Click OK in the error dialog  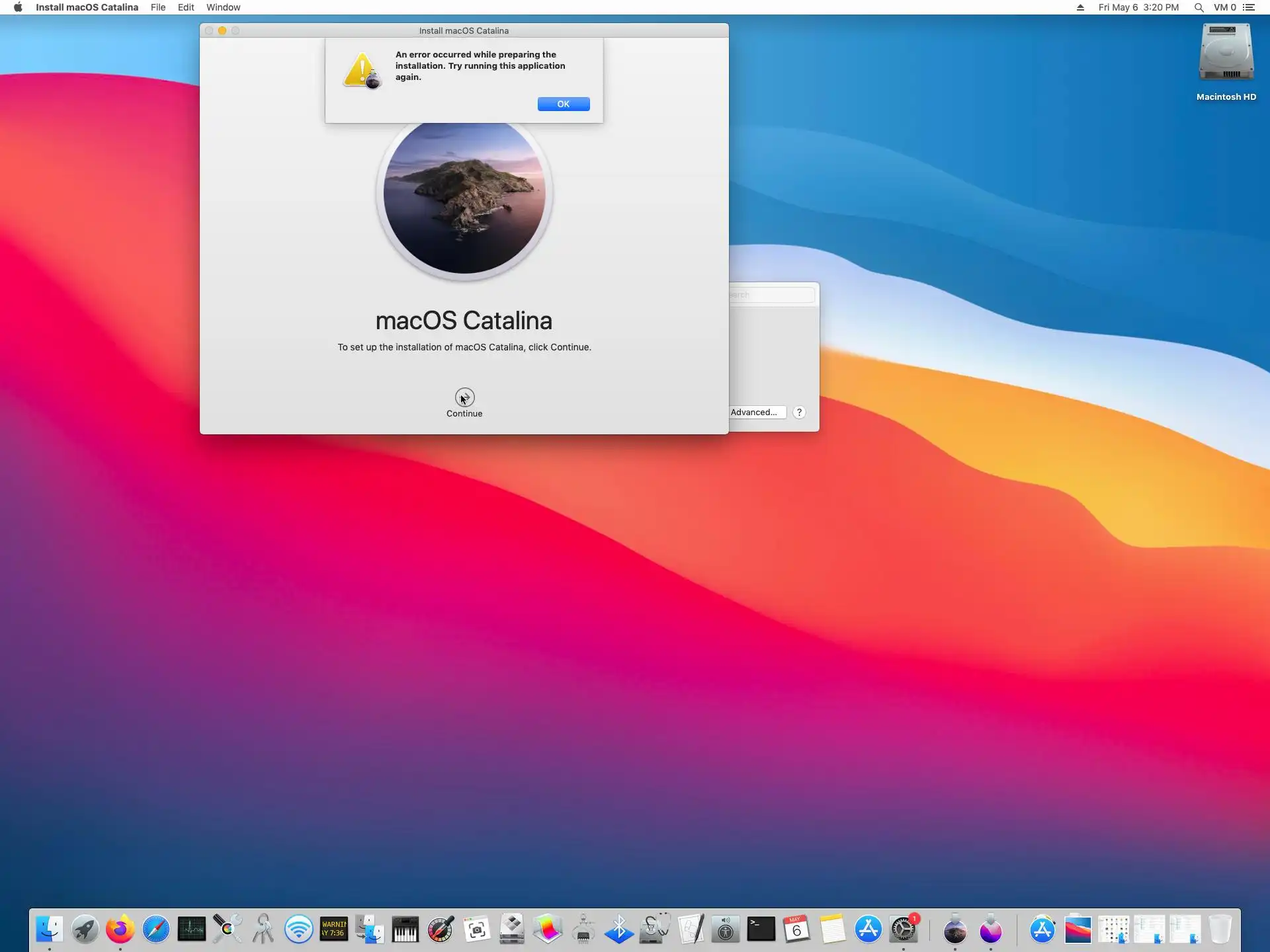(x=563, y=104)
